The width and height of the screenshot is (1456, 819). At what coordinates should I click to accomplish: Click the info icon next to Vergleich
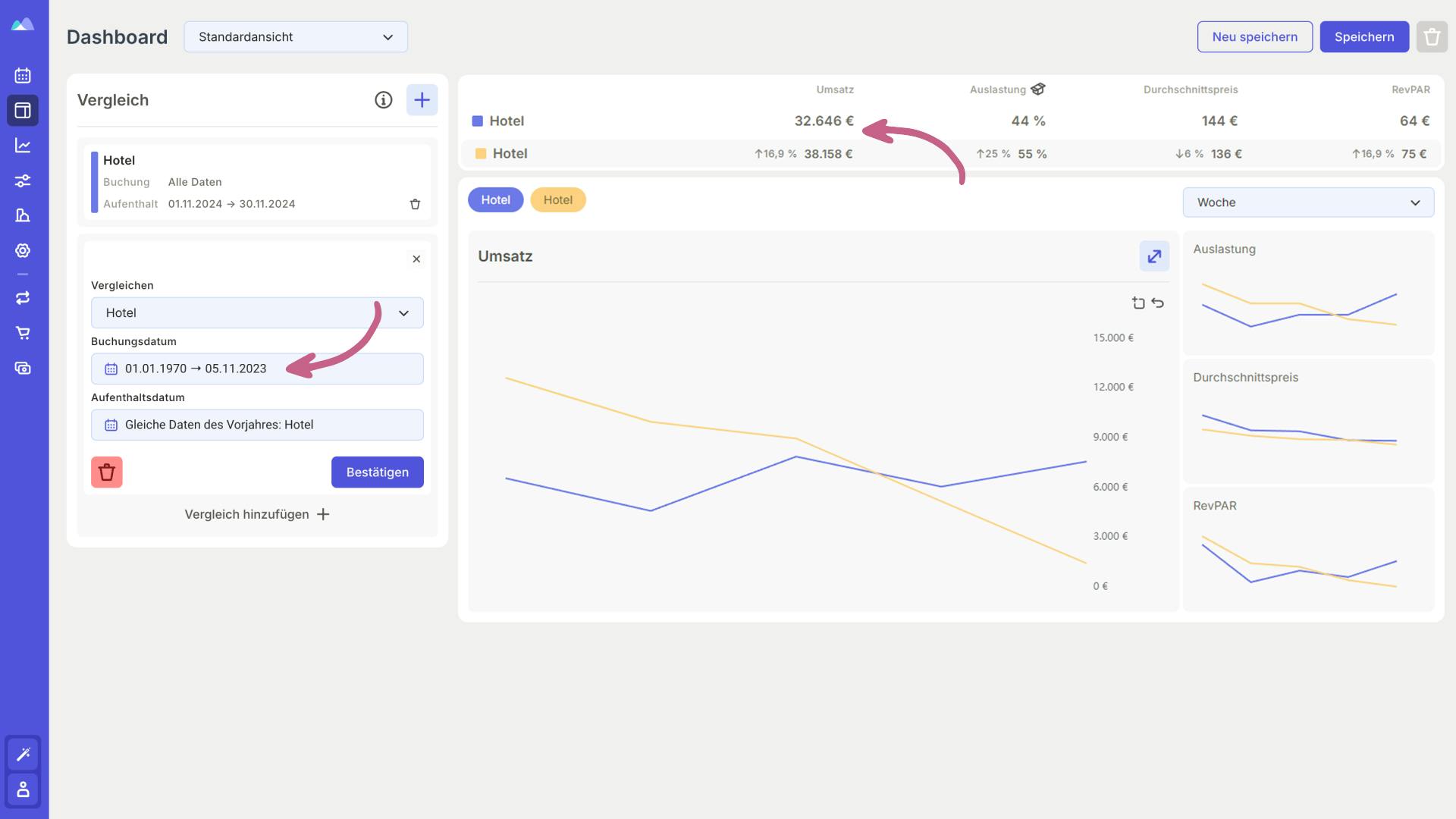(x=384, y=100)
